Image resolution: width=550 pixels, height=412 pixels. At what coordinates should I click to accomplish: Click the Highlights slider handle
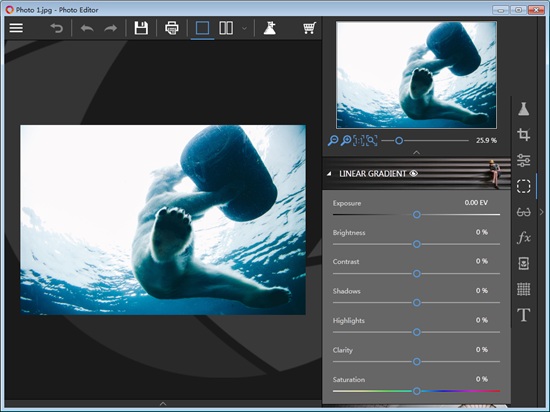(x=416, y=332)
